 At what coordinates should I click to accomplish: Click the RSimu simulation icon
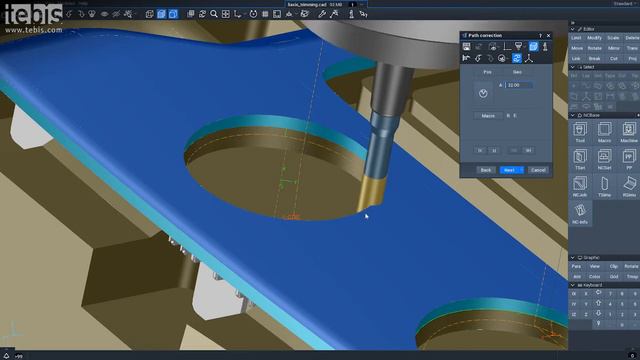coord(629,187)
